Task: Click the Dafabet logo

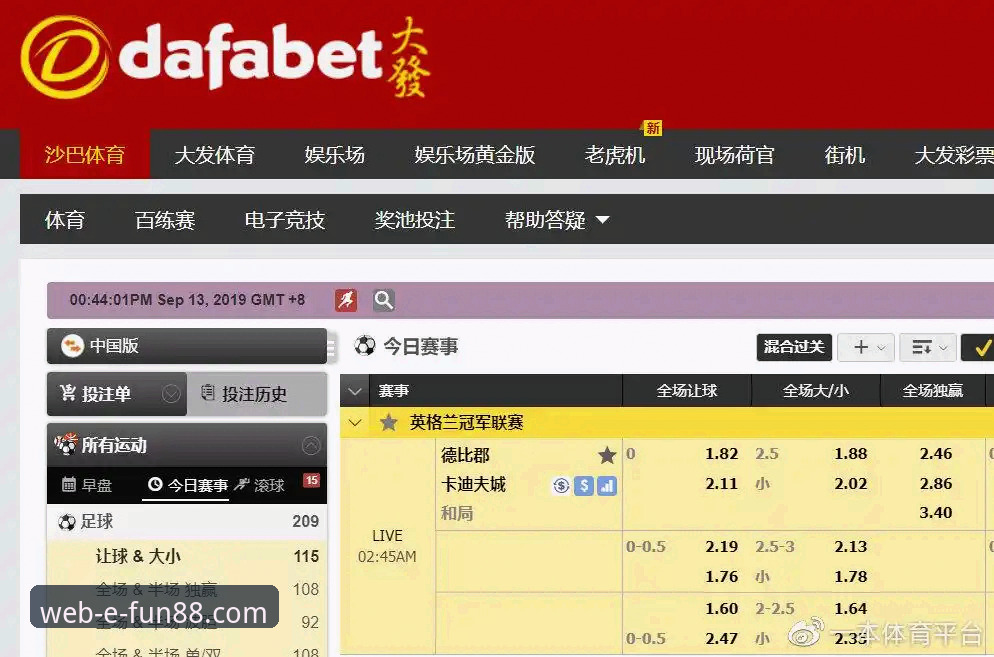Action: click(x=225, y=57)
